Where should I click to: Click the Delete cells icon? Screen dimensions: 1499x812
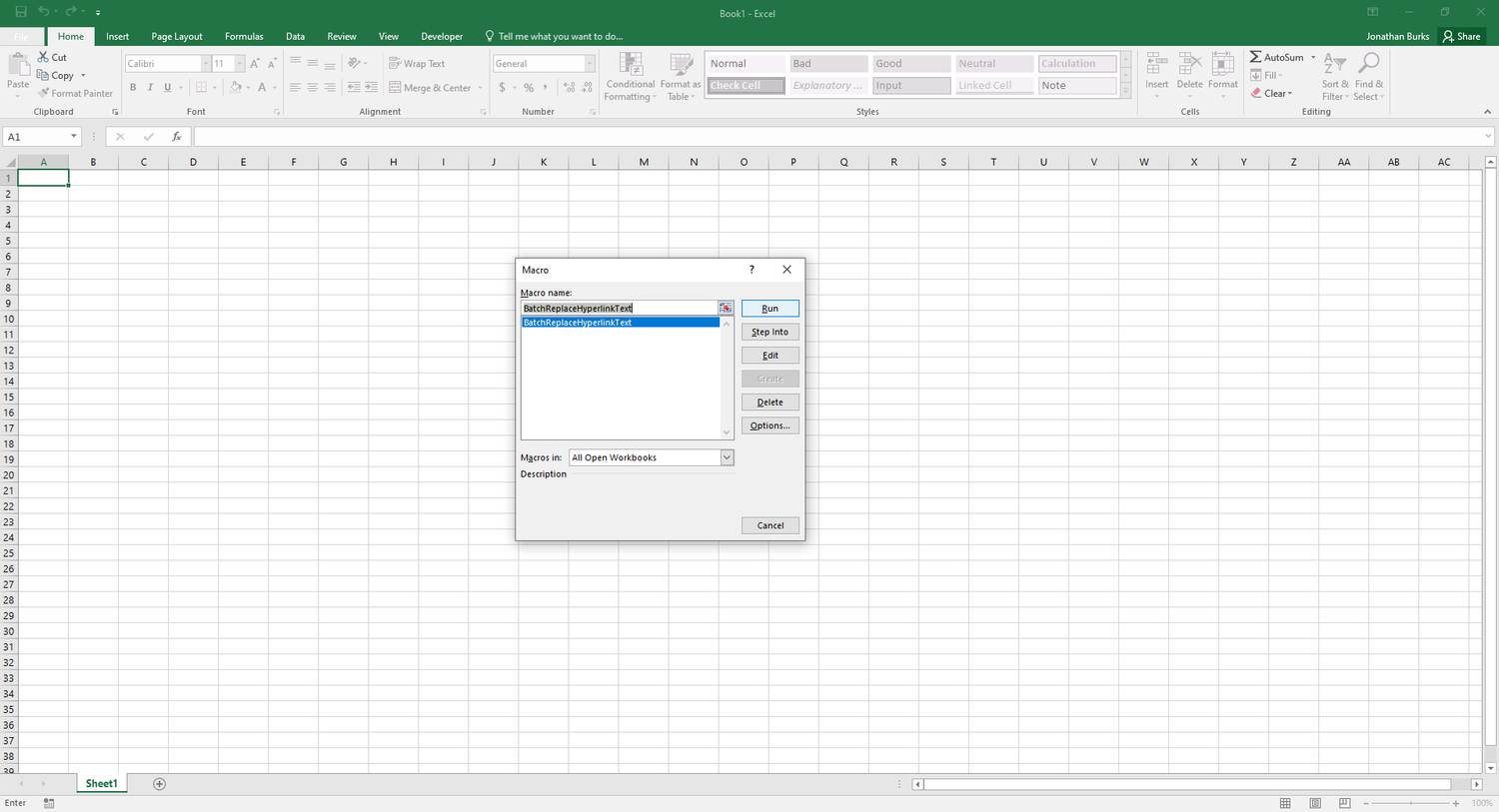click(x=1189, y=65)
